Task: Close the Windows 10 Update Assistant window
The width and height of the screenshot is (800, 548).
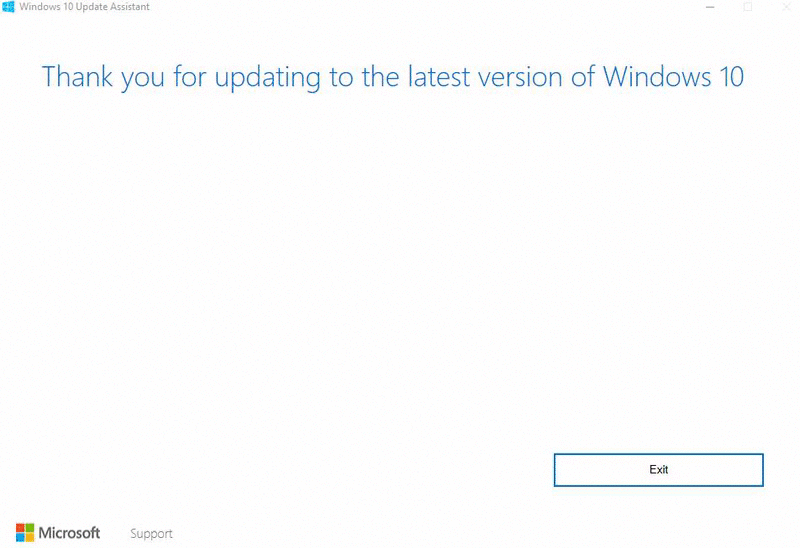Action: [786, 7]
